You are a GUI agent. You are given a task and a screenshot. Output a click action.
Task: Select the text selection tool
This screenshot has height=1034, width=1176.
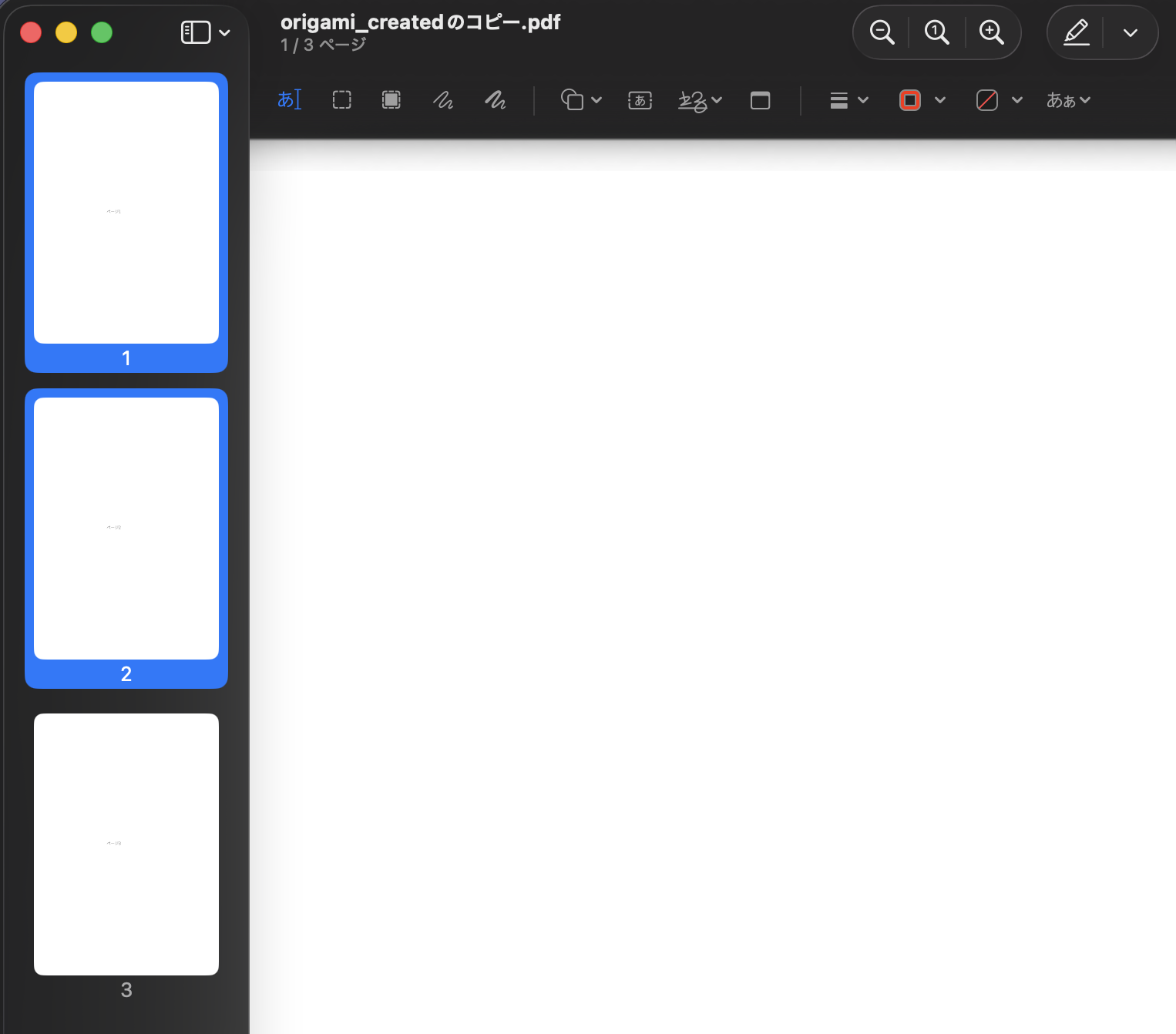(x=289, y=100)
